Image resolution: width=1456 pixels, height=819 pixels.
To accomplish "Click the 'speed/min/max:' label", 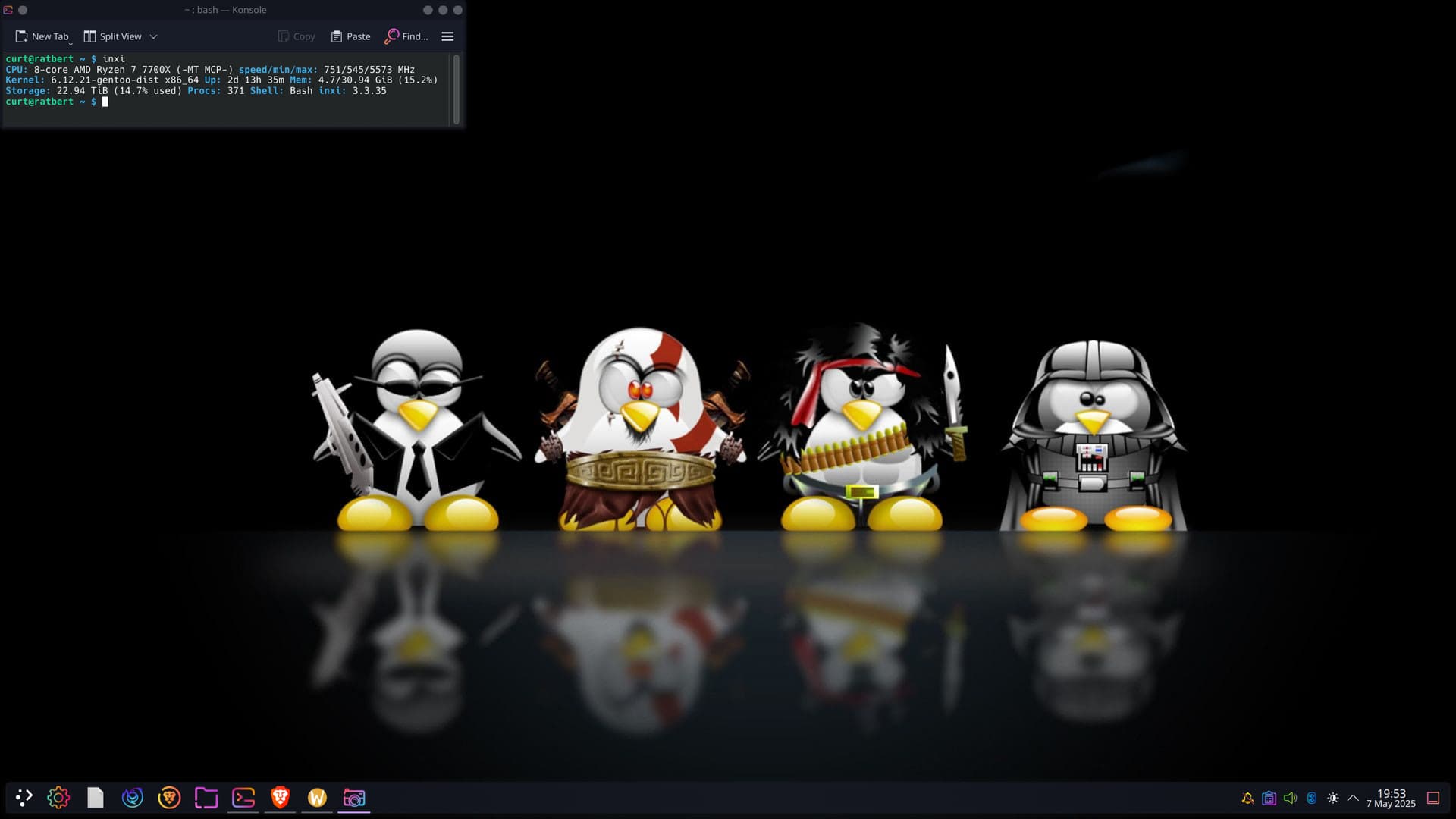I will 278,69.
